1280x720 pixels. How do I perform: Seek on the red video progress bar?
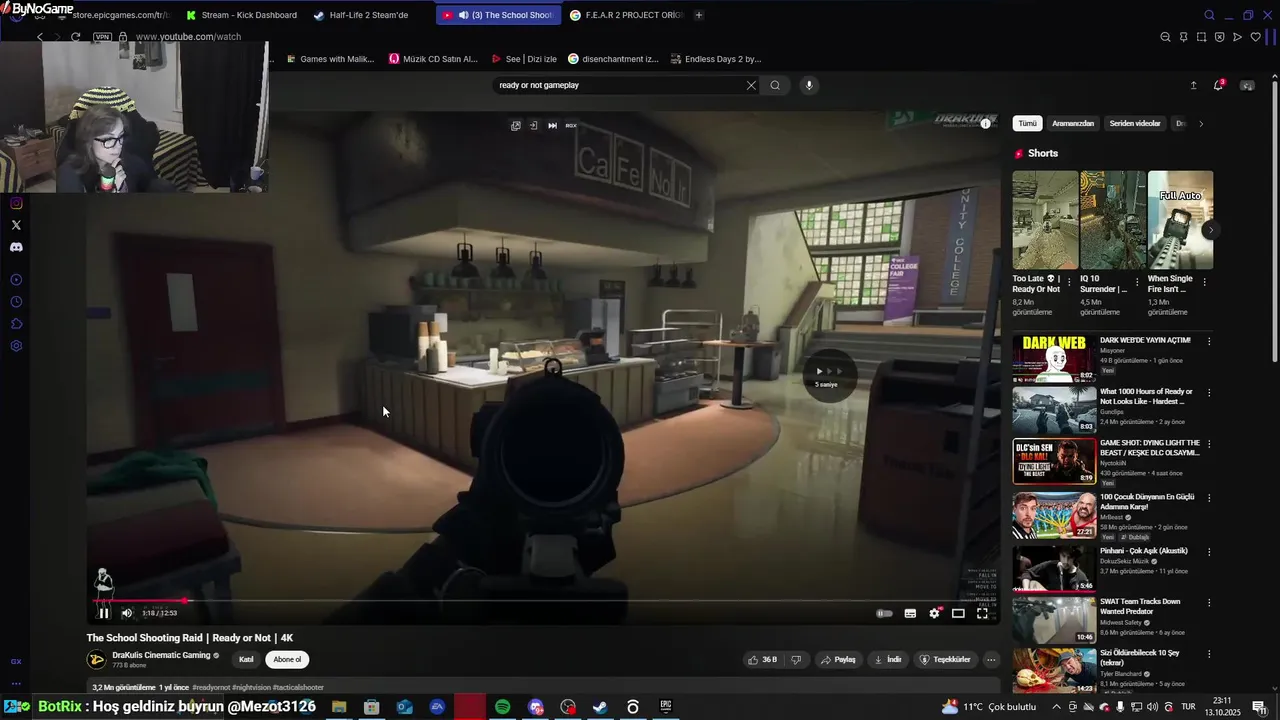tap(545, 601)
